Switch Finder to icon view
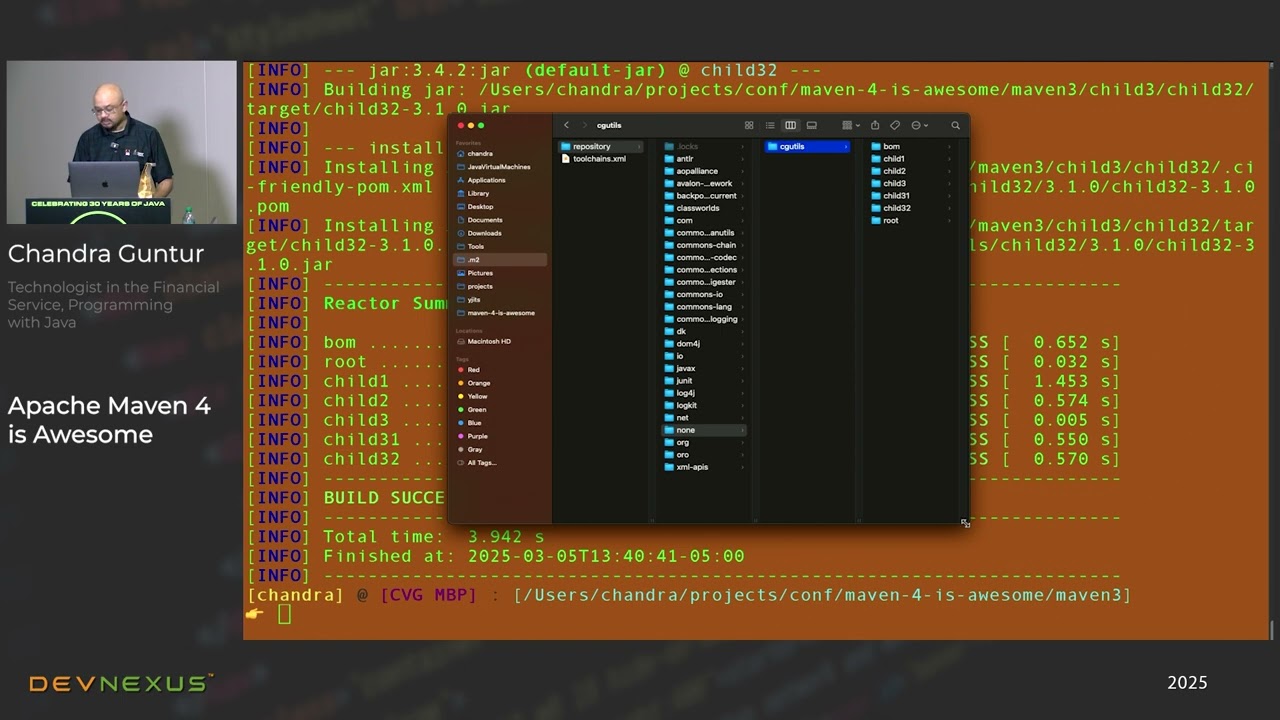The height and width of the screenshot is (720, 1280). point(749,125)
